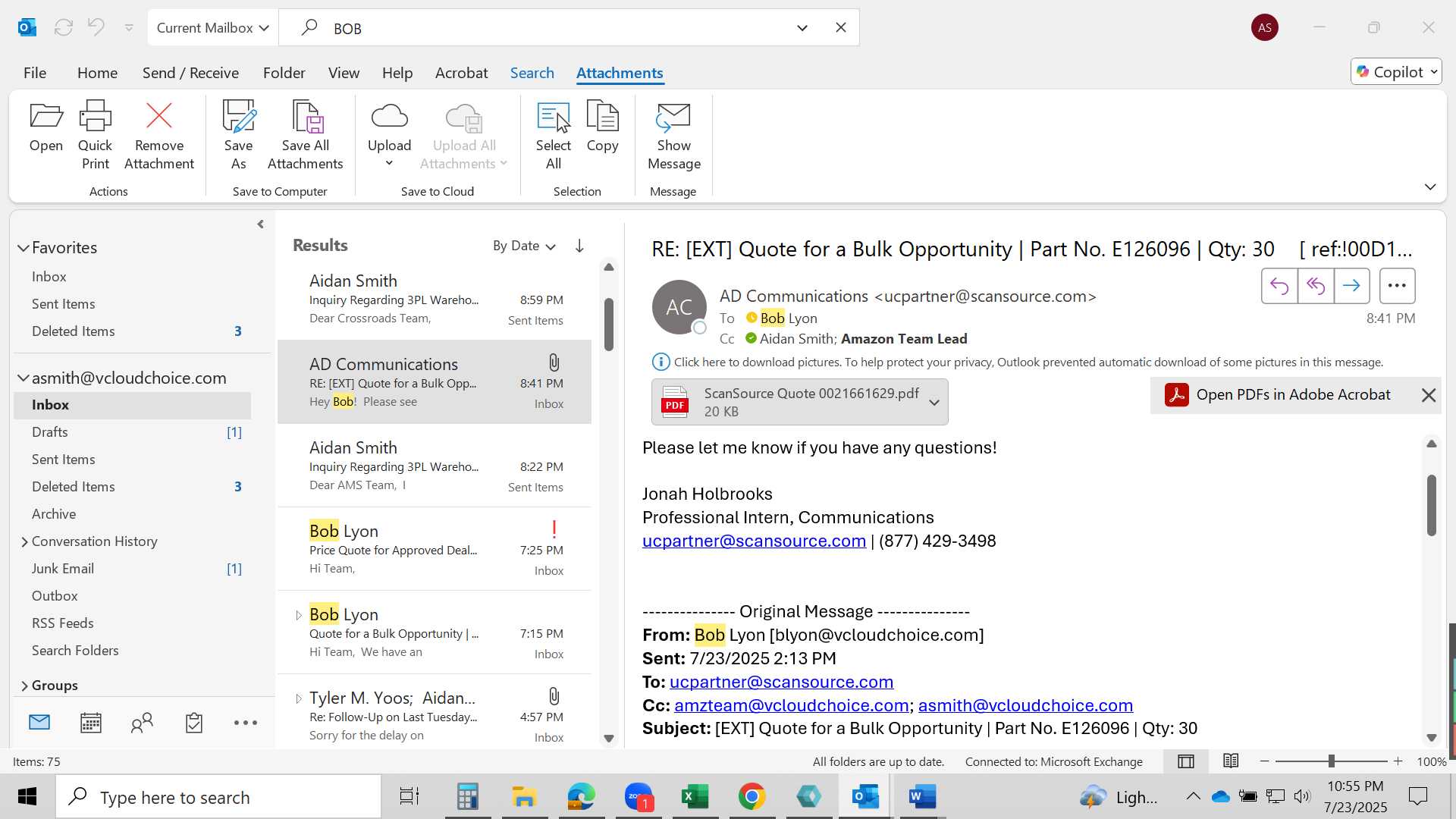1456x819 pixels.
Task: Dismiss the Adobe Acrobat banner
Action: (1429, 395)
